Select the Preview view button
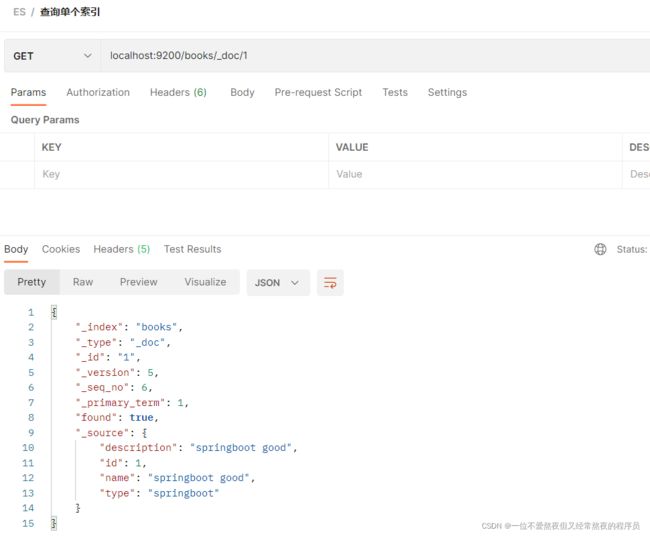Screen dimensions: 650x536 click(138, 282)
